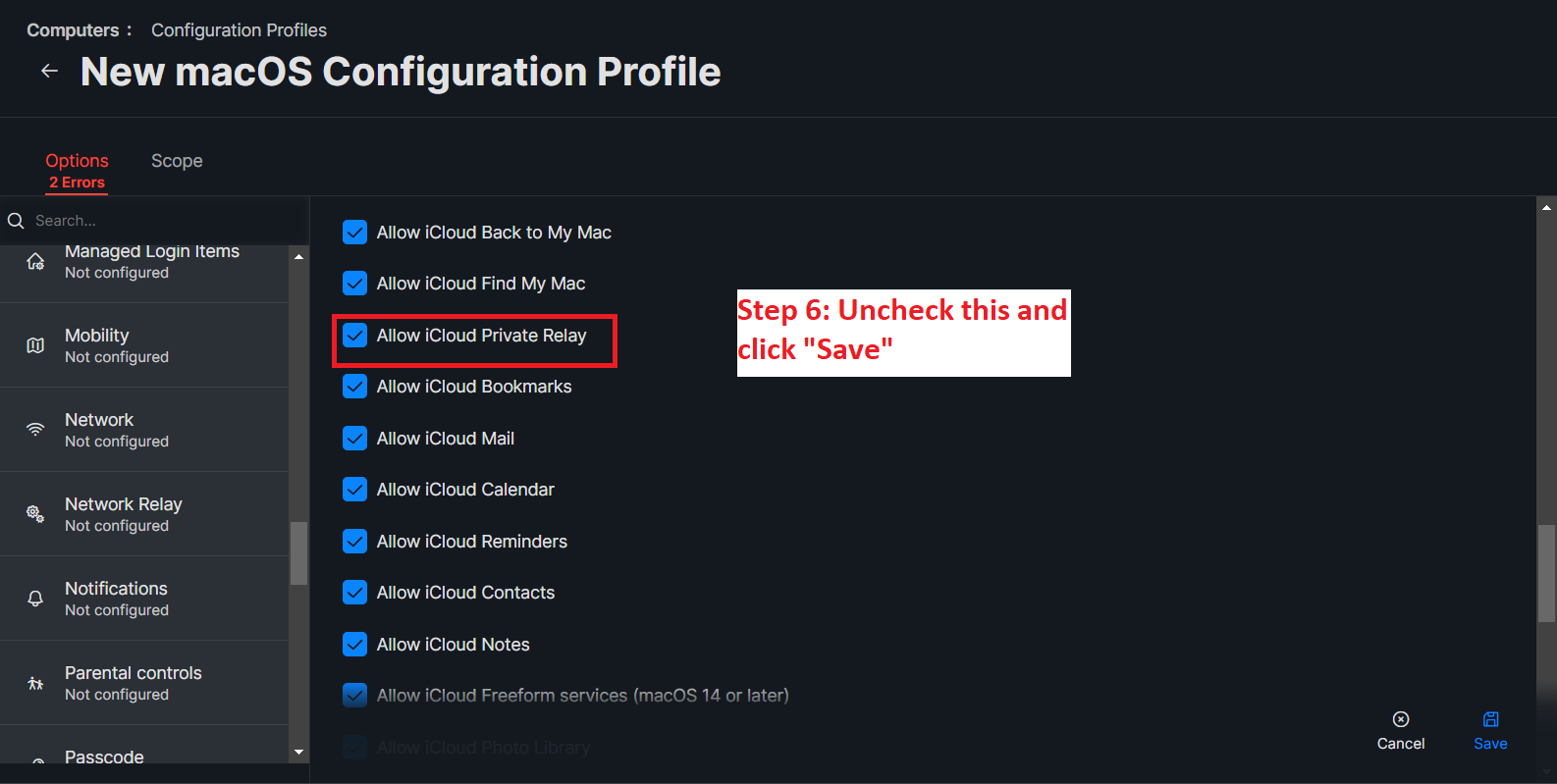Viewport: 1557px width, 784px height.
Task: Click sidebar scroll down arrow
Action: pyautogui.click(x=298, y=753)
